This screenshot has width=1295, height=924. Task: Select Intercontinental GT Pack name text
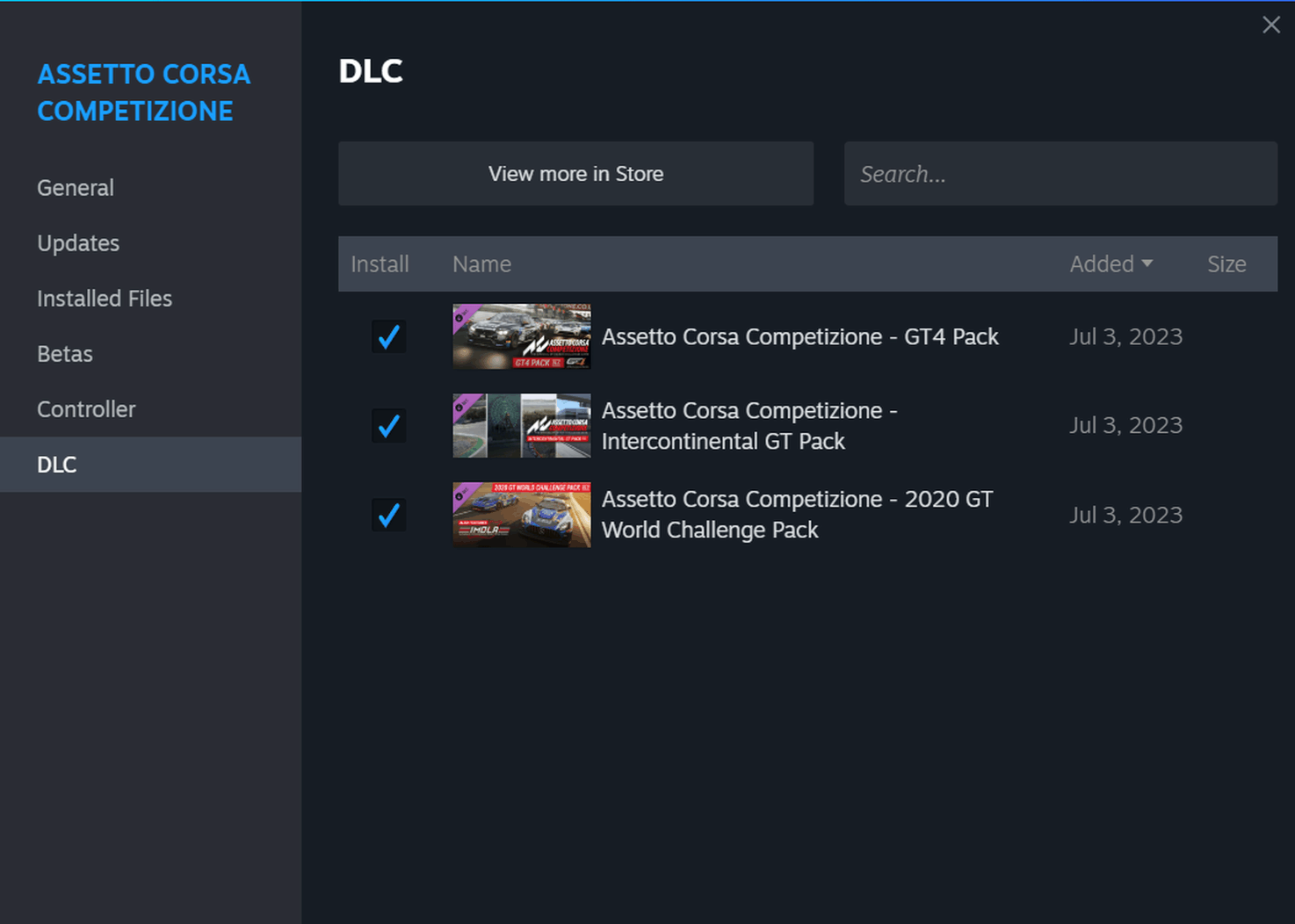coord(749,426)
